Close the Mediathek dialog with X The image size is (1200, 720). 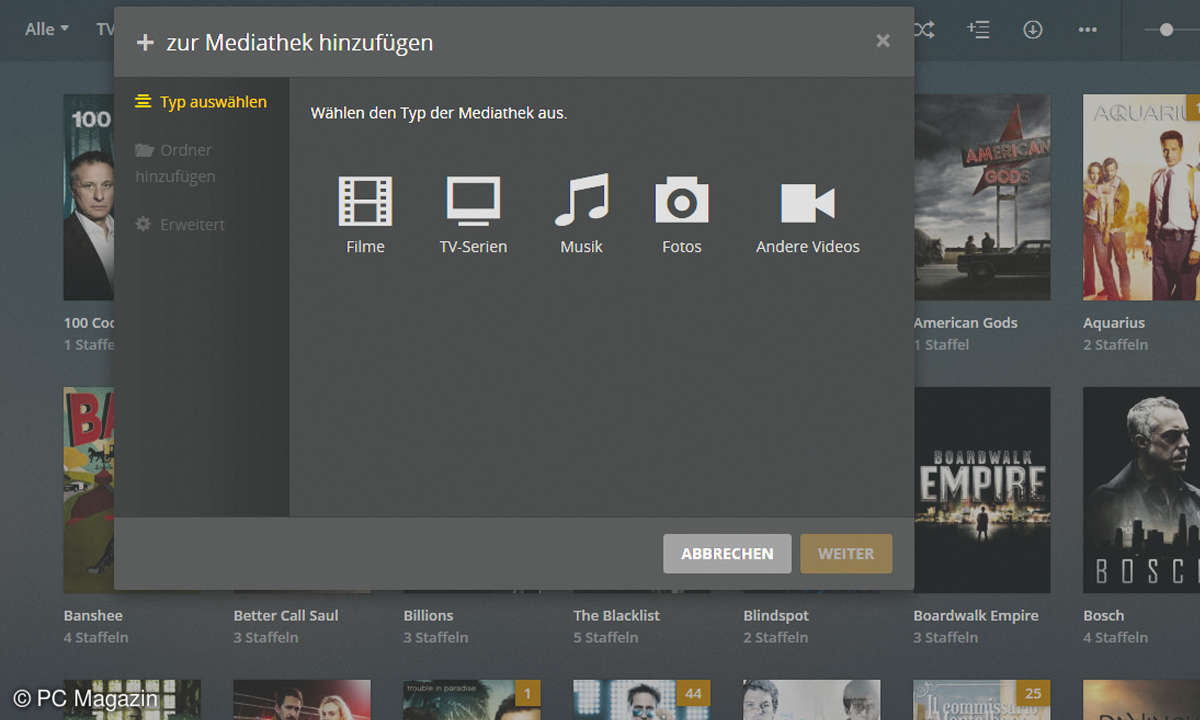[883, 41]
